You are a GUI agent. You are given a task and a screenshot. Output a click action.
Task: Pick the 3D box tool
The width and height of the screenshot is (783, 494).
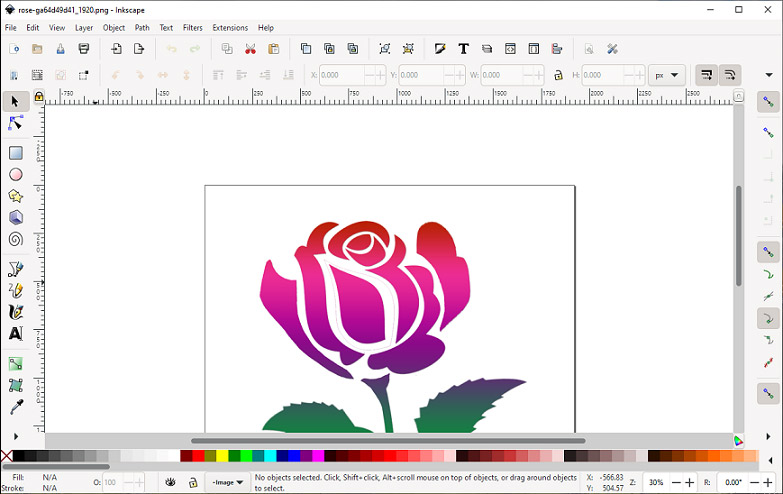coord(15,217)
